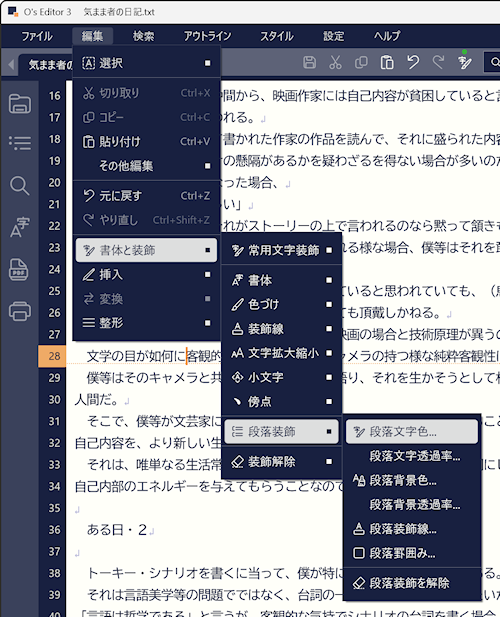Select 段落背景色... menu item
Screen dimensions: 500x617
click(x=412, y=480)
